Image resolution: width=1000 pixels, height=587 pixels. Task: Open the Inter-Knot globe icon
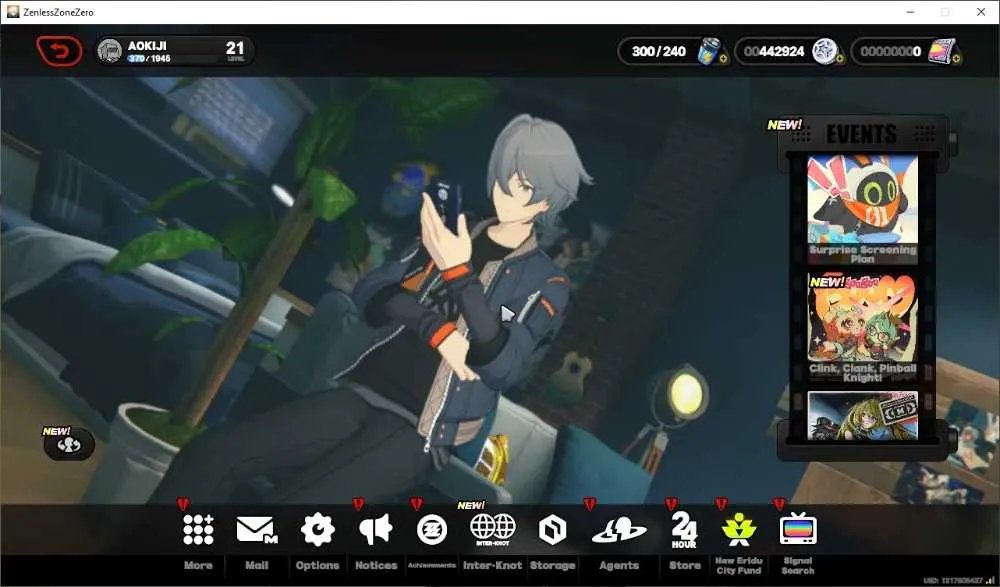492,530
